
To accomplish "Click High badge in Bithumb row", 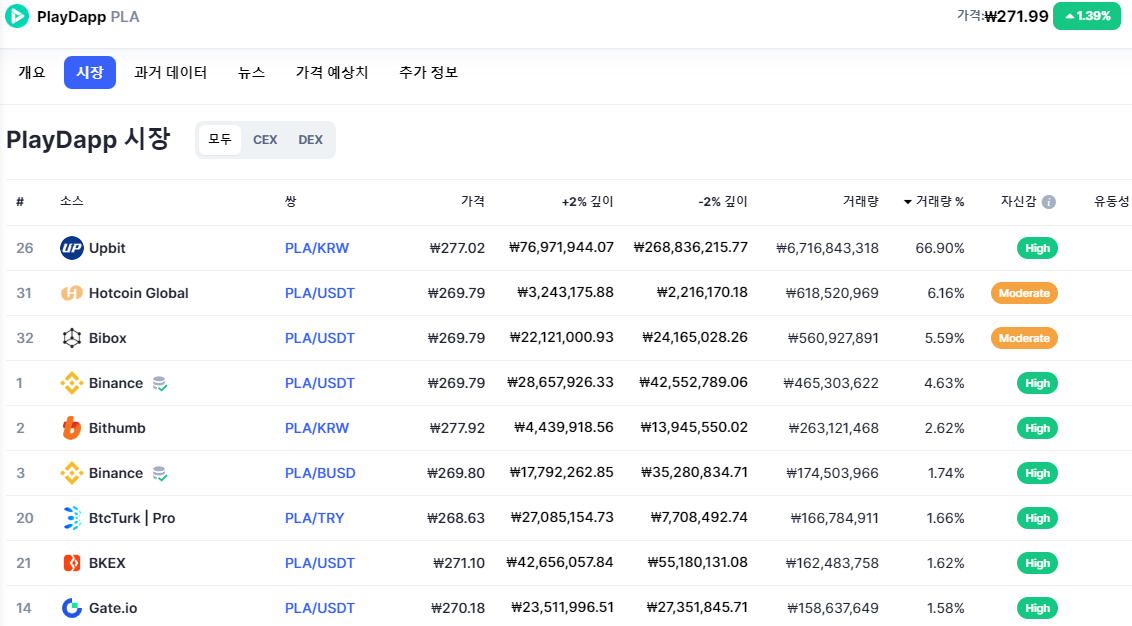I will [1037, 428].
